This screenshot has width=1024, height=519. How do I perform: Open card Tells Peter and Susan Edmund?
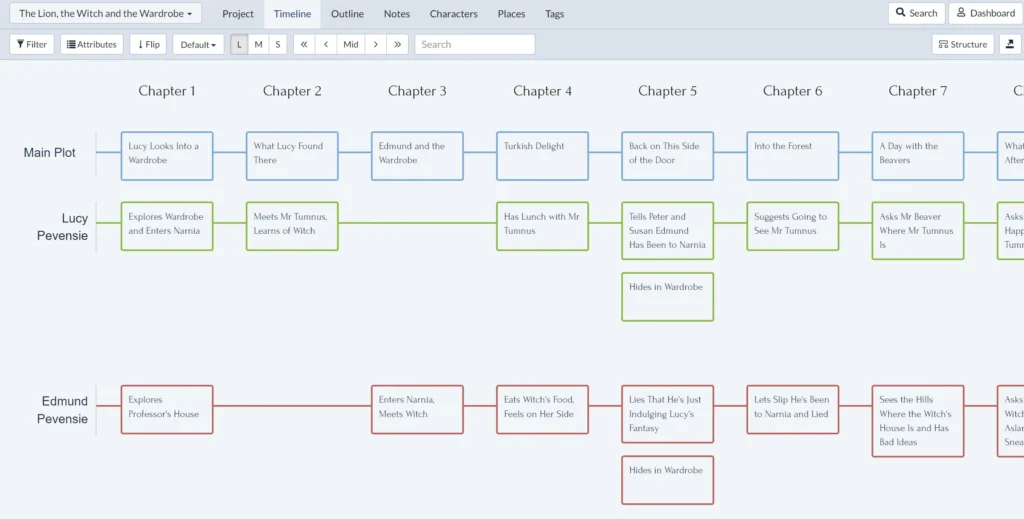click(667, 230)
